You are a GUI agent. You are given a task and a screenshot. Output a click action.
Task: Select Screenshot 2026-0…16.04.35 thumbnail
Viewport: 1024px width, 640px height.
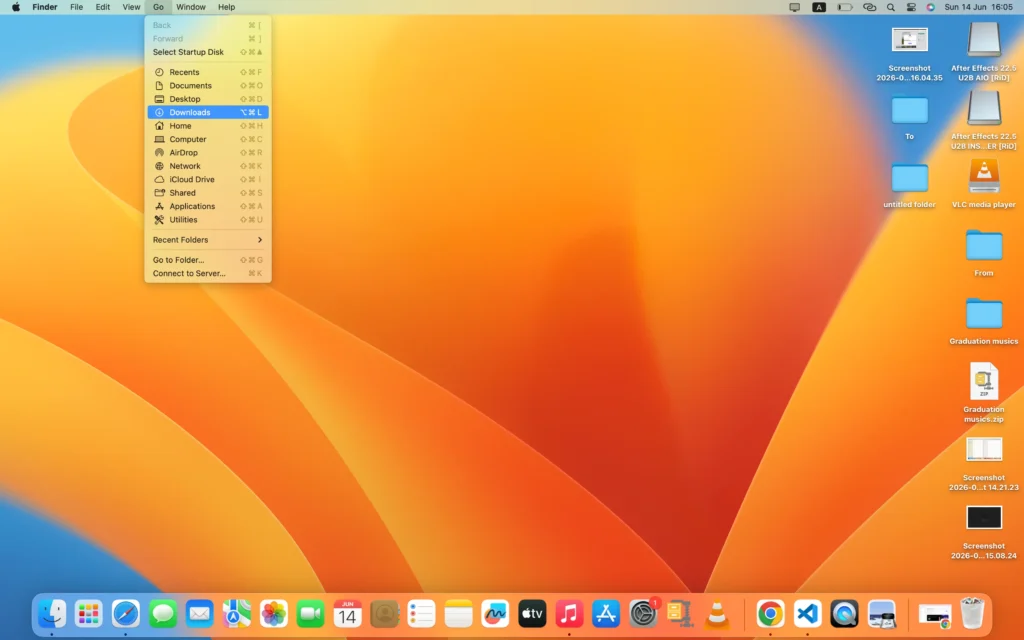point(910,40)
